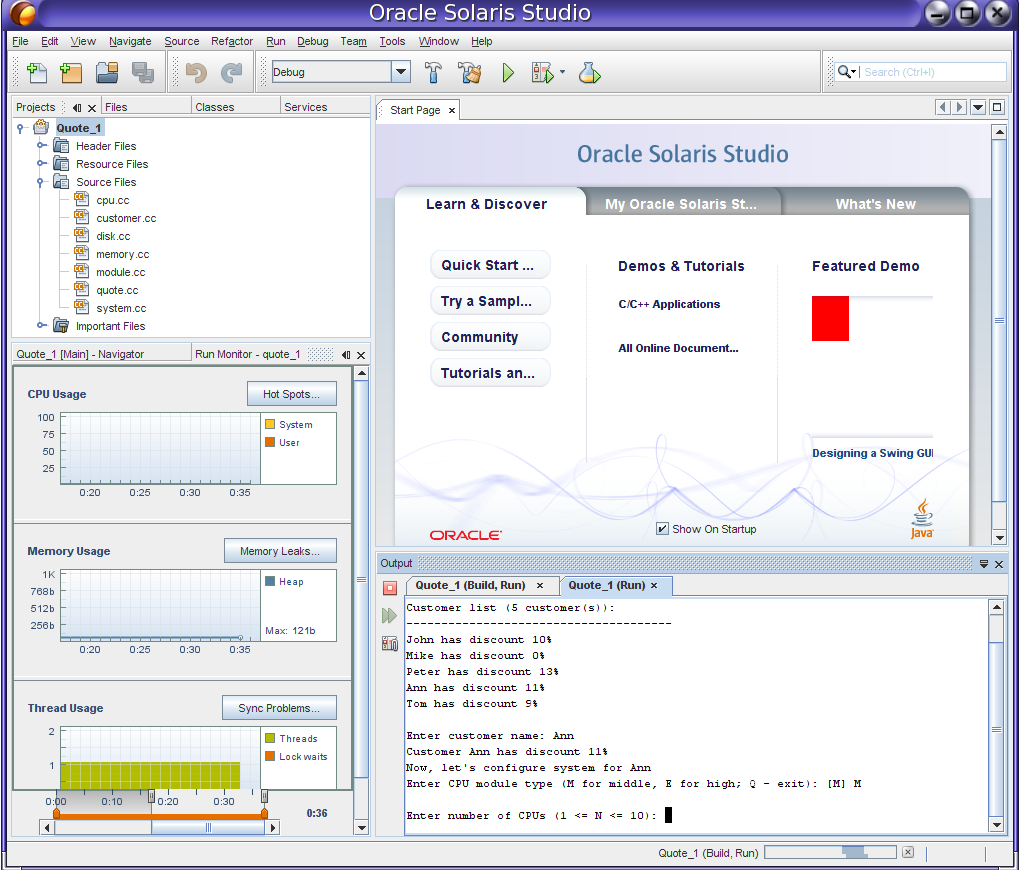Run the project with green arrow

click(508, 72)
